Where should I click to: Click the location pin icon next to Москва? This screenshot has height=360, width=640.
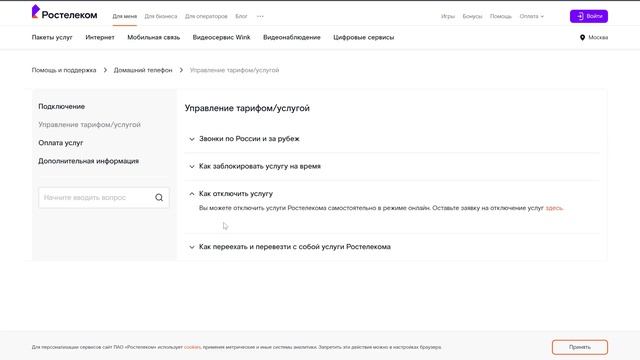[582, 38]
